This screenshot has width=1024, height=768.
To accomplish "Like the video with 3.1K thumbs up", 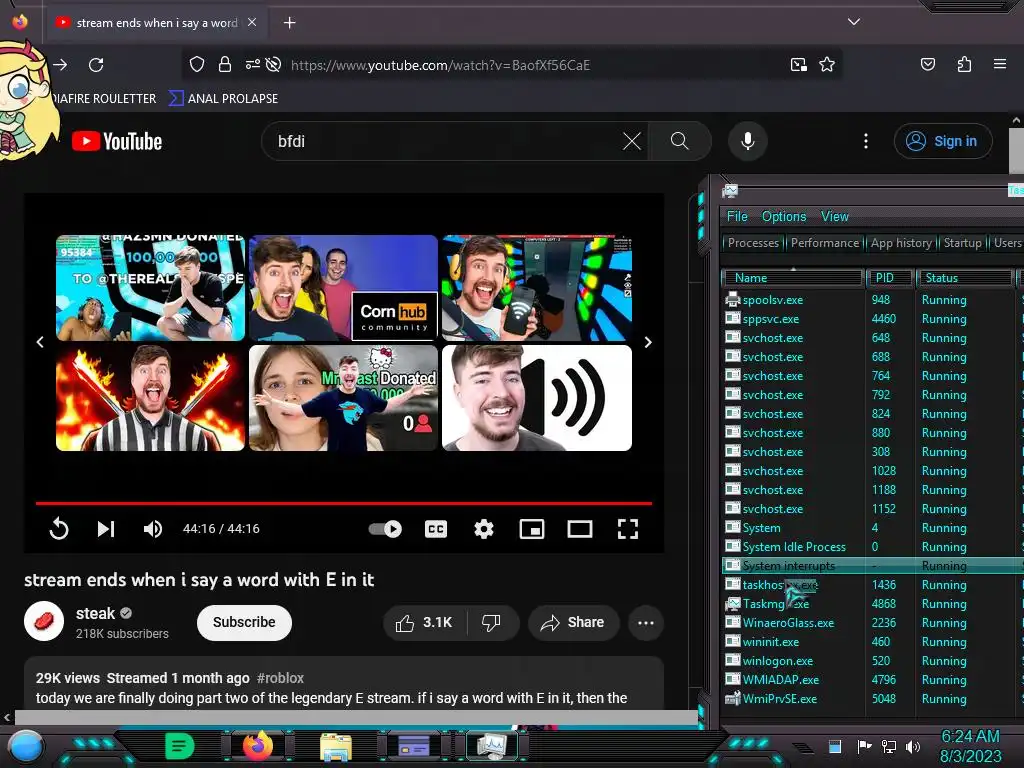I will [424, 622].
